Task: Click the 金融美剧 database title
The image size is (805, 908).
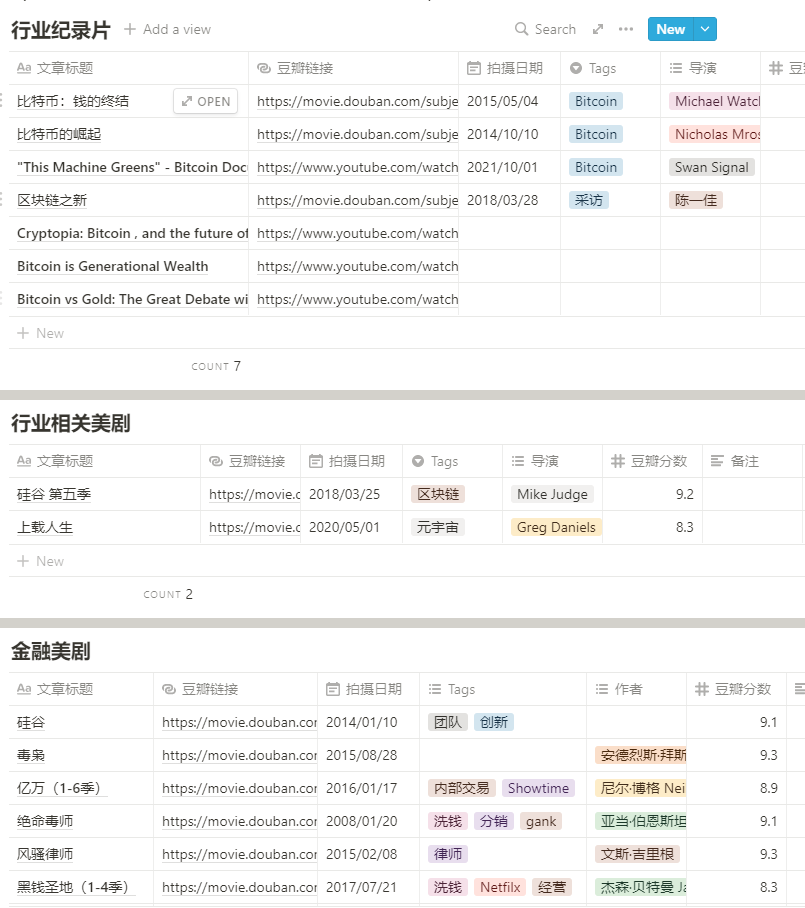Action: tap(51, 651)
